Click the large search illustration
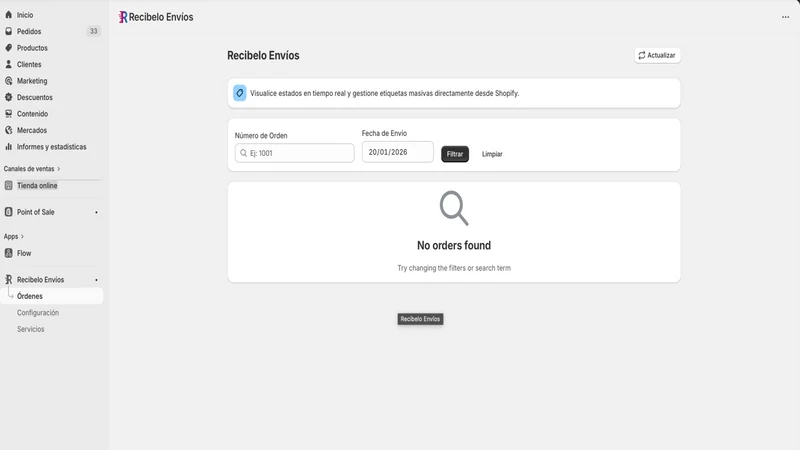The height and width of the screenshot is (450, 800). [454, 208]
